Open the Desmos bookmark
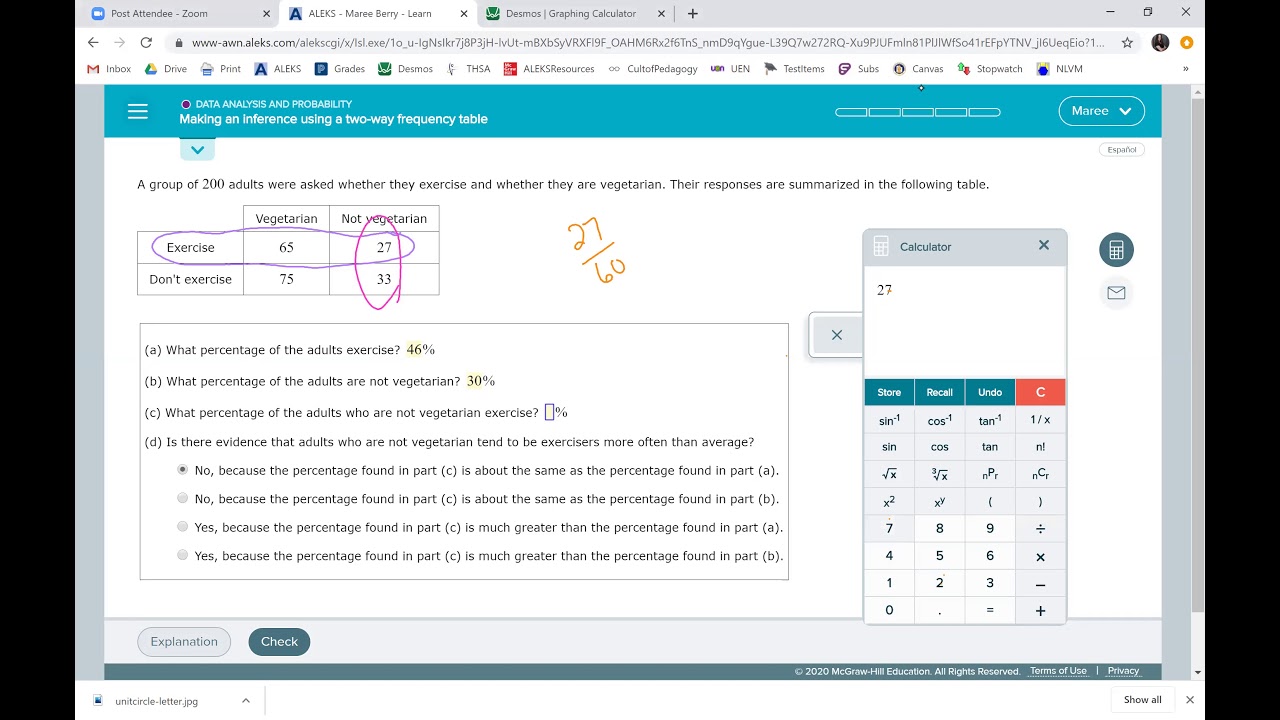This screenshot has width=1280, height=720. click(405, 69)
